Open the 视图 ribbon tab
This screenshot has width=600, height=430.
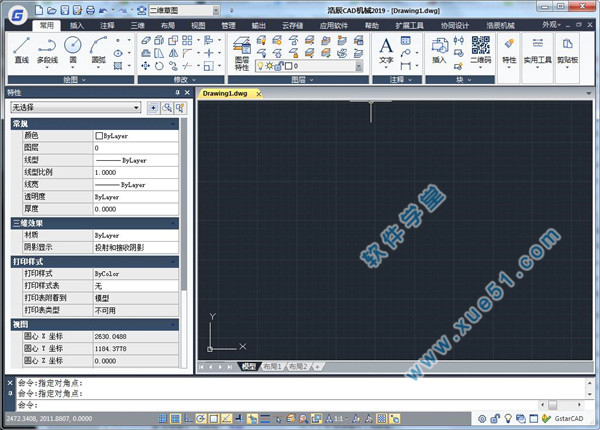(198, 22)
